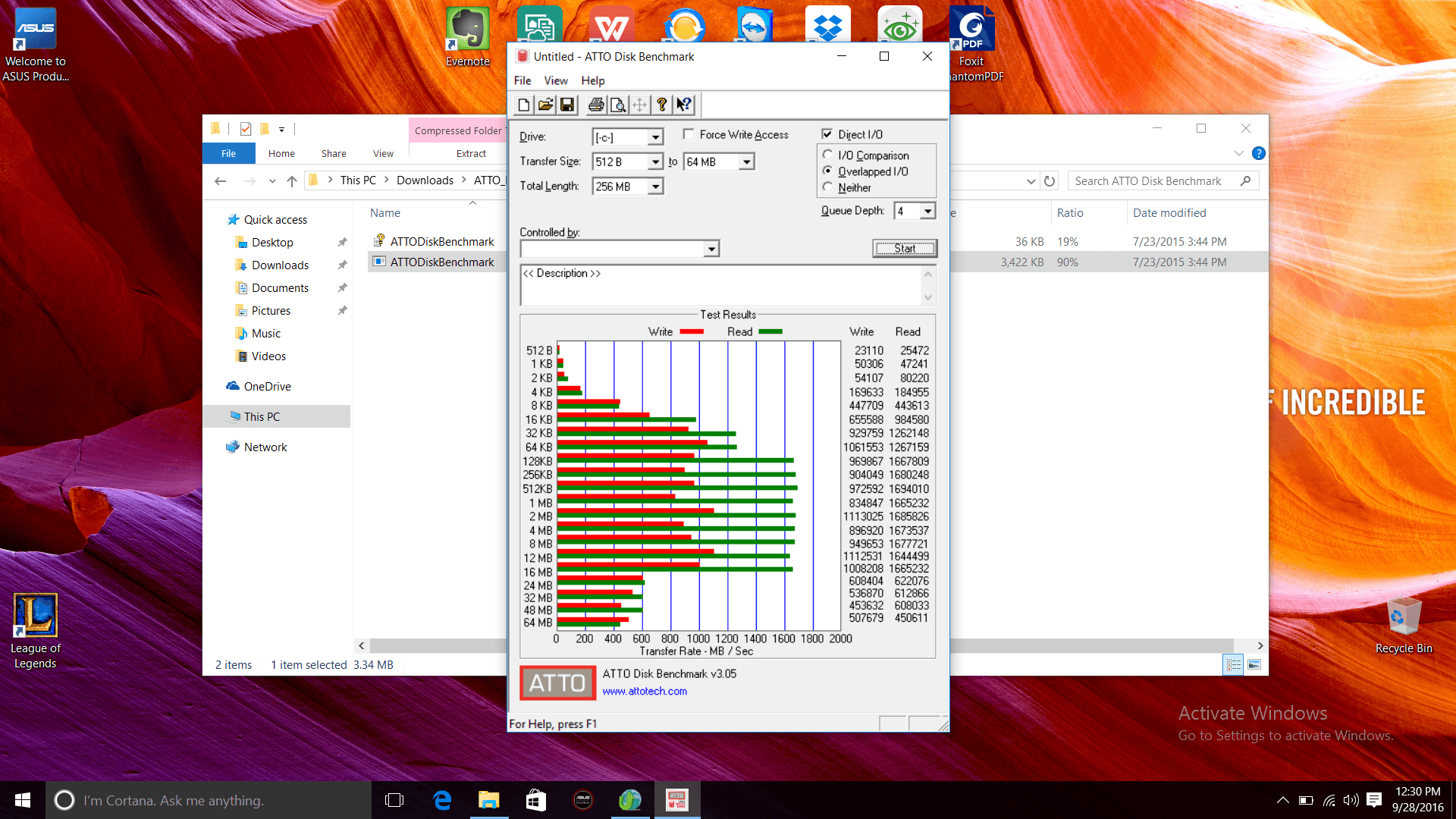Open the Help menu

coord(592,80)
